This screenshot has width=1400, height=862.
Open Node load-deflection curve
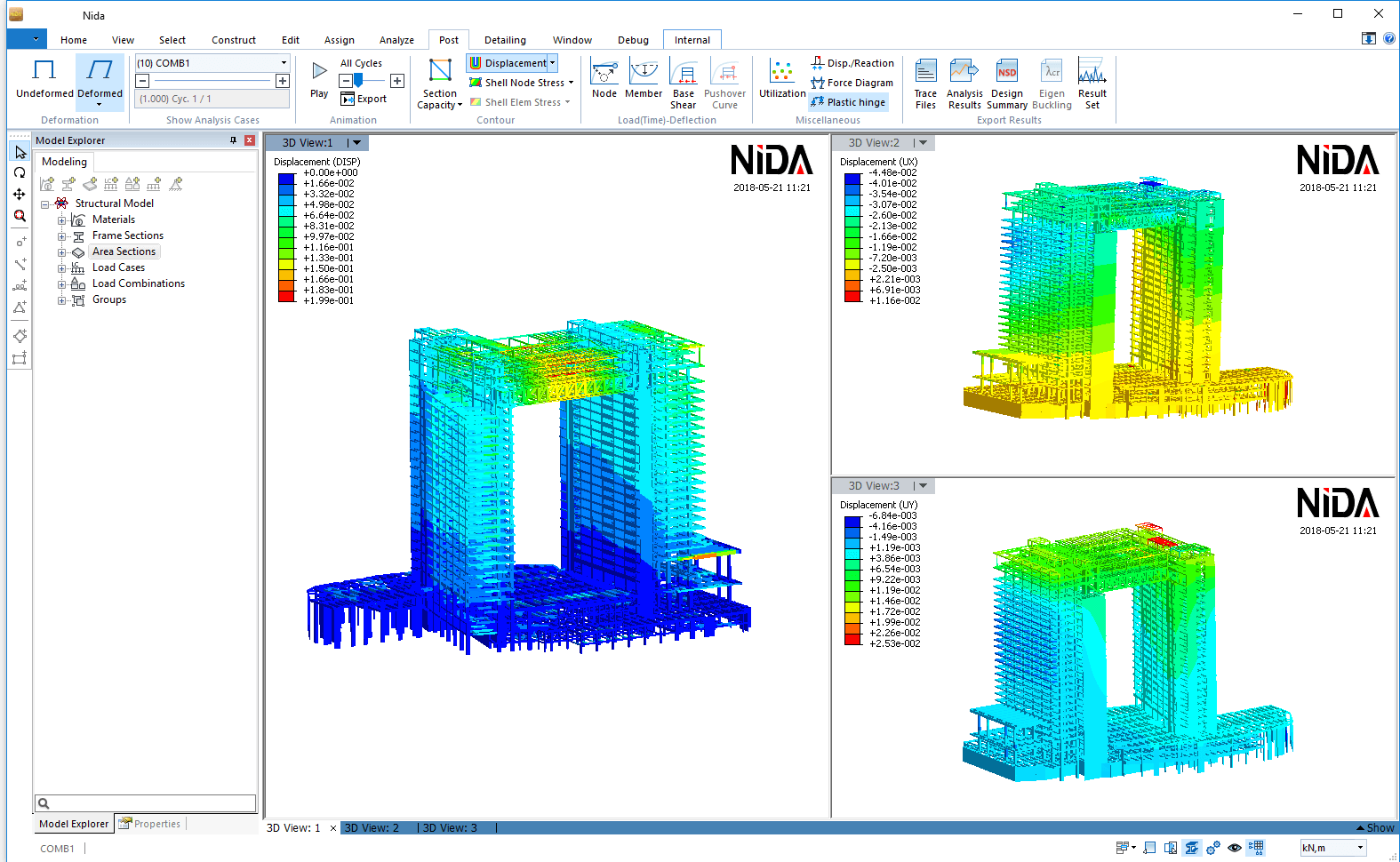(x=604, y=79)
